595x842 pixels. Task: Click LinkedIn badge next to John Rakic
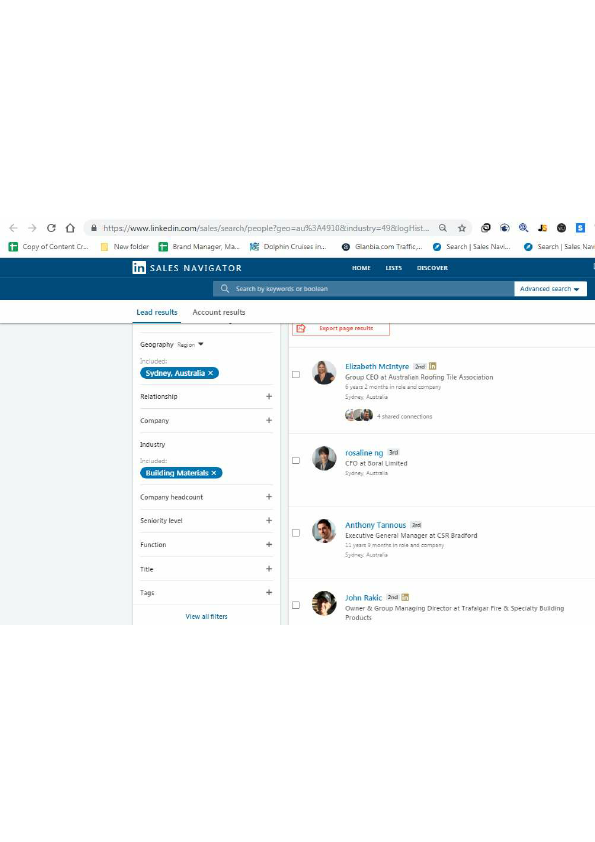pos(405,597)
